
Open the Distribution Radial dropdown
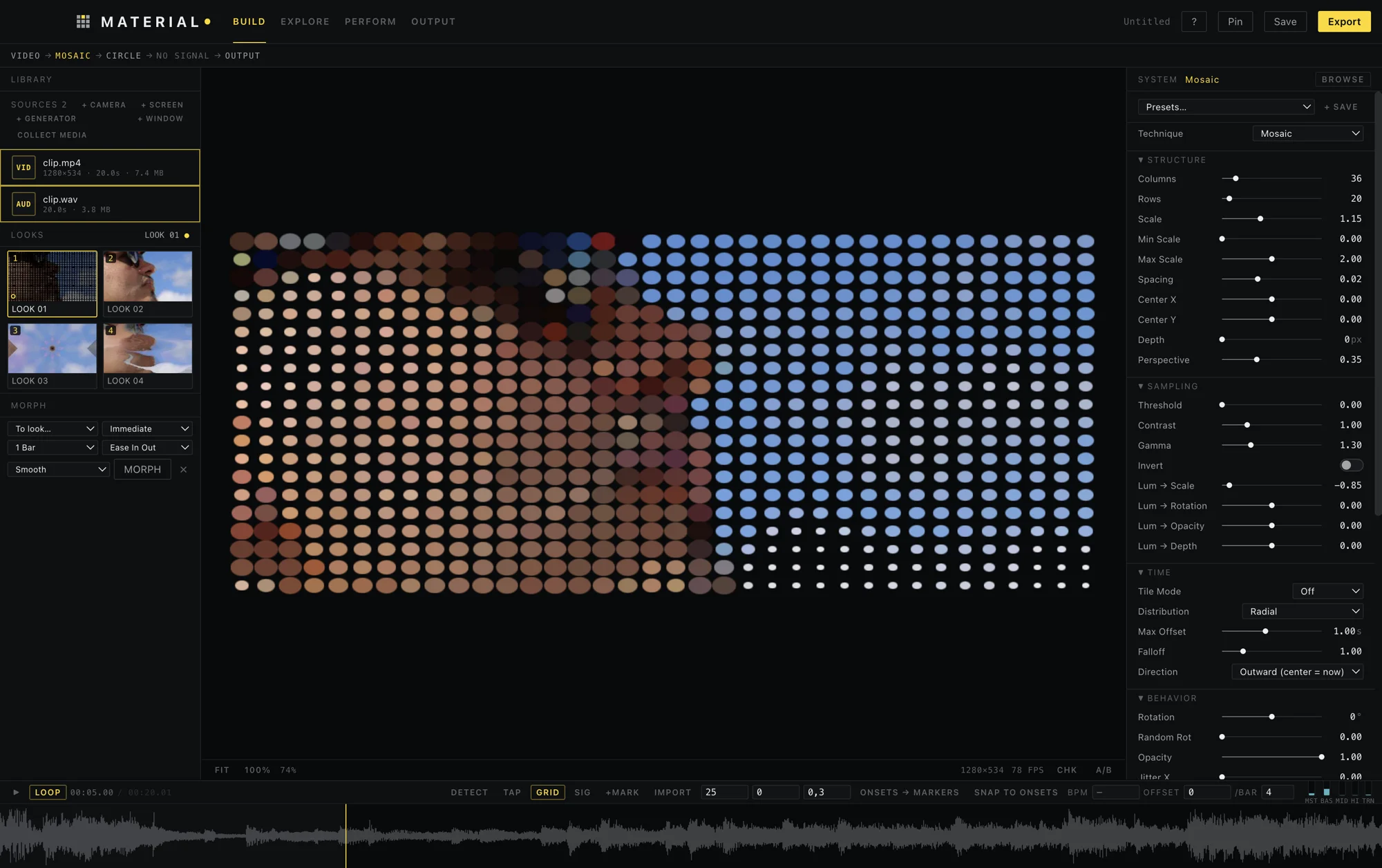pyautogui.click(x=1302, y=611)
